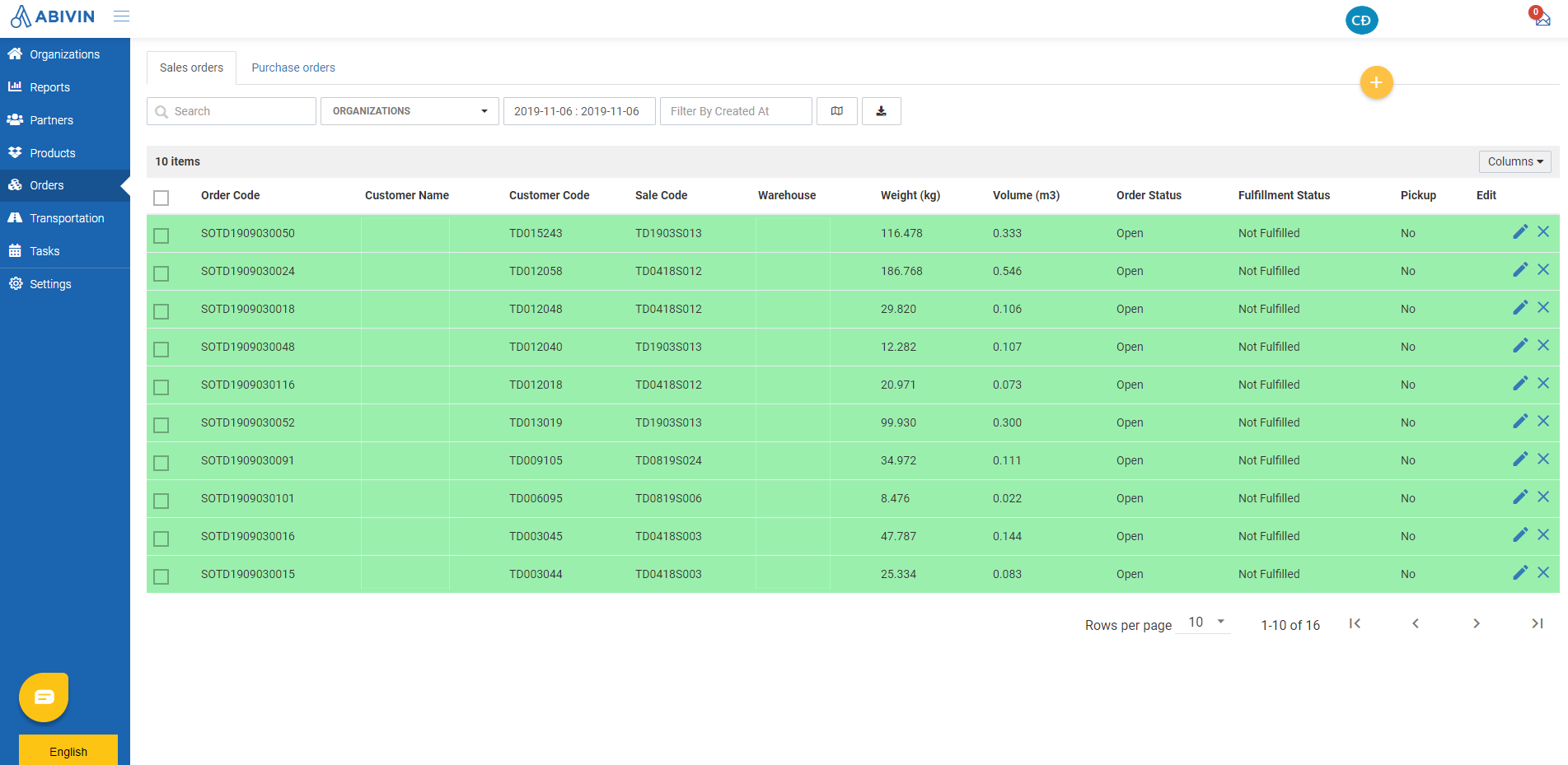Open Organizations in the sidebar
This screenshot has width=1568, height=765.
65,54
